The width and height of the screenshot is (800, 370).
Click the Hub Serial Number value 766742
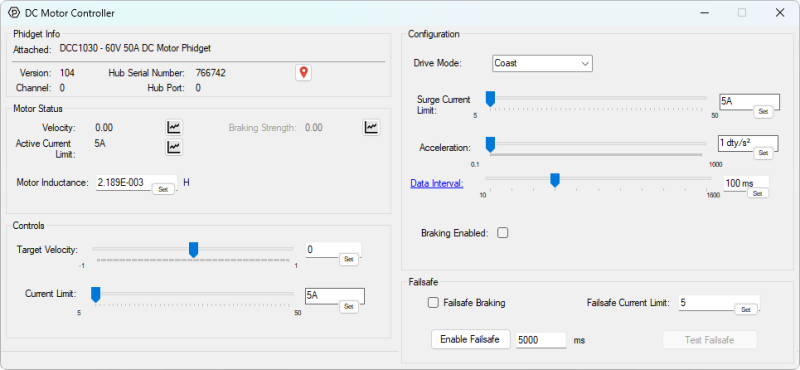[211, 73]
